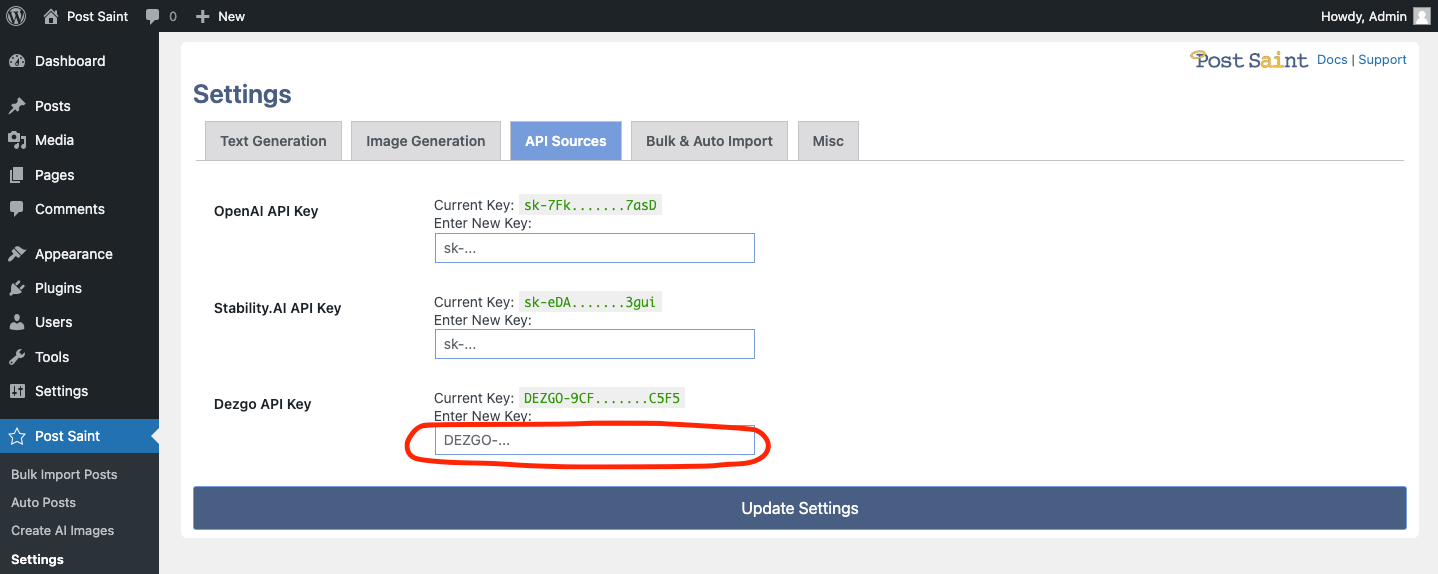1438x574 pixels.
Task: Click the Media icon in sidebar
Action: pyautogui.click(x=17, y=140)
